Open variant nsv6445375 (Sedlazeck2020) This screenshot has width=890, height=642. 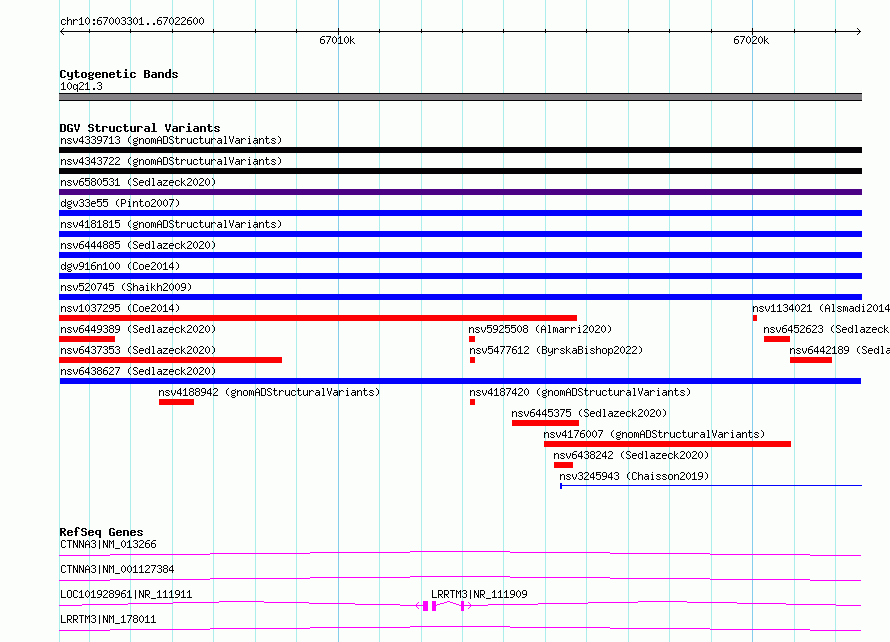[x=589, y=413]
